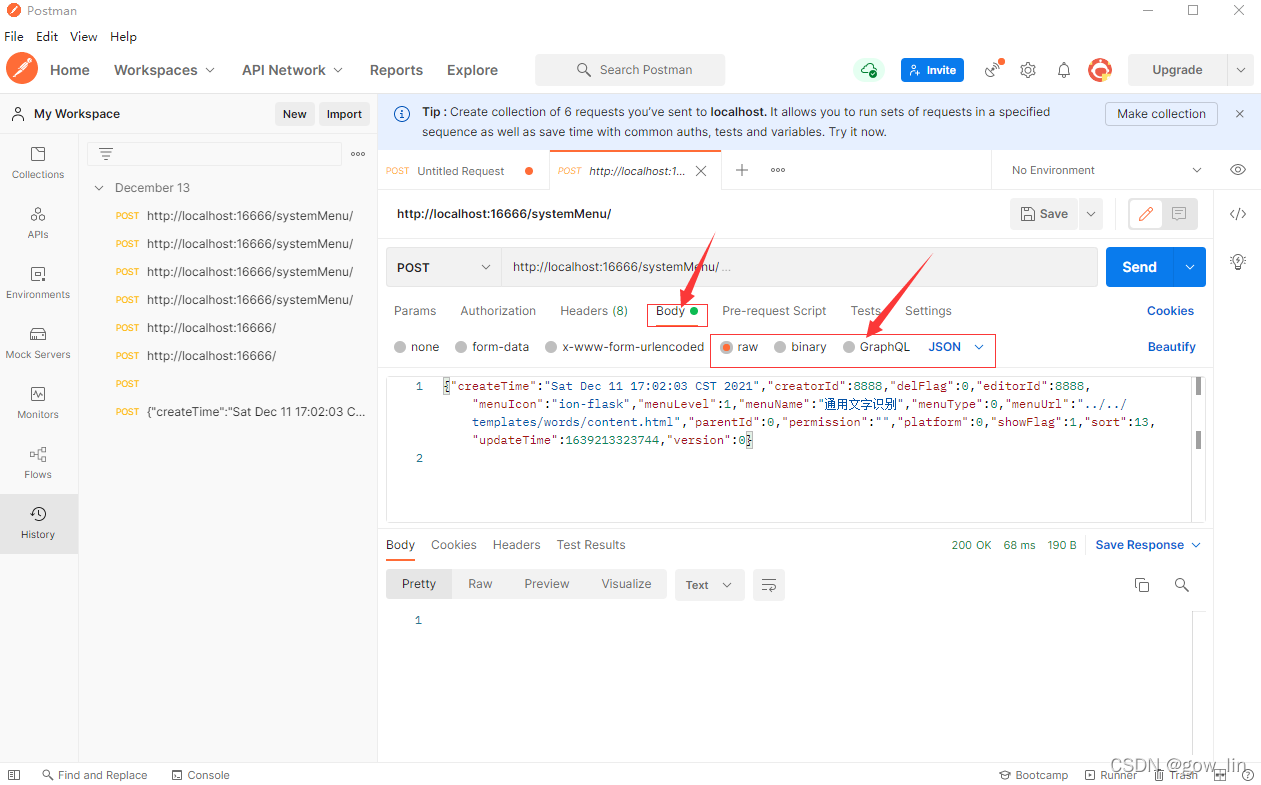This screenshot has height=785, width=1261.
Task: Open the user avatar menu
Action: (1100, 70)
